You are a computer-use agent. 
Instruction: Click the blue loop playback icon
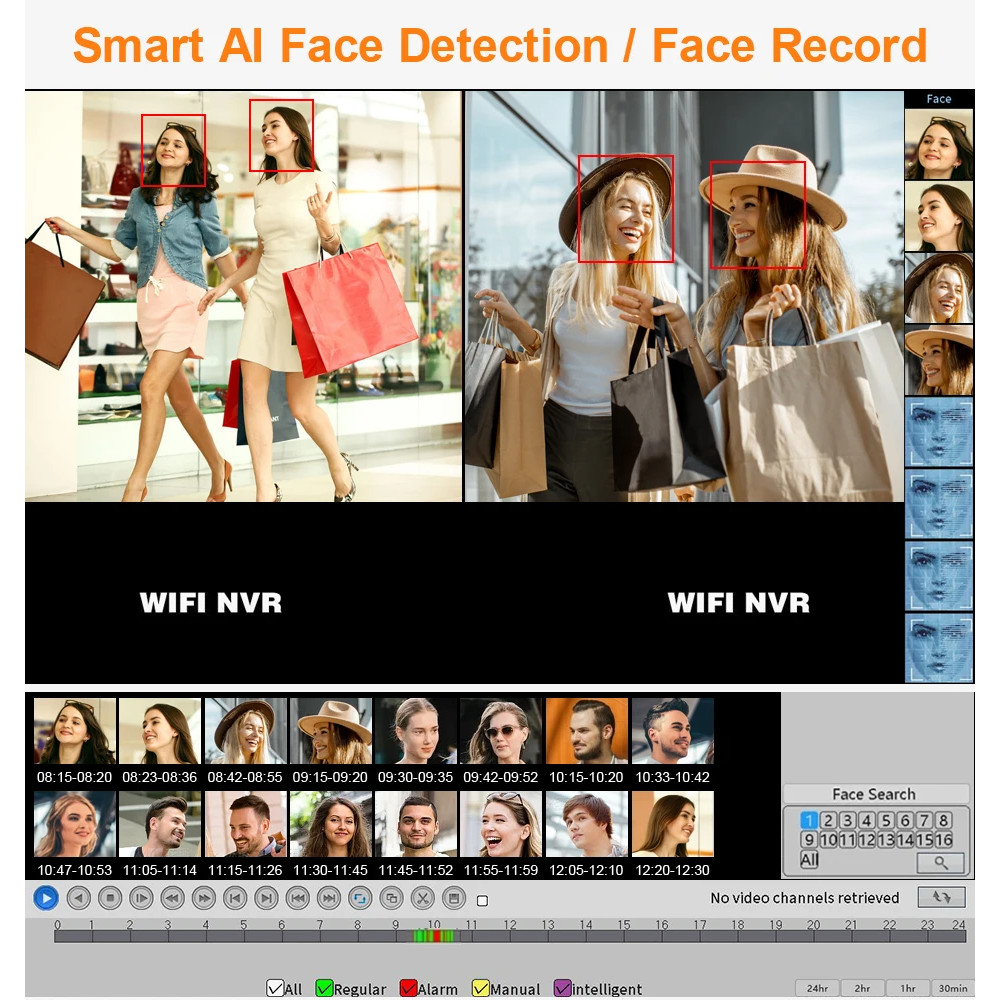pos(360,898)
